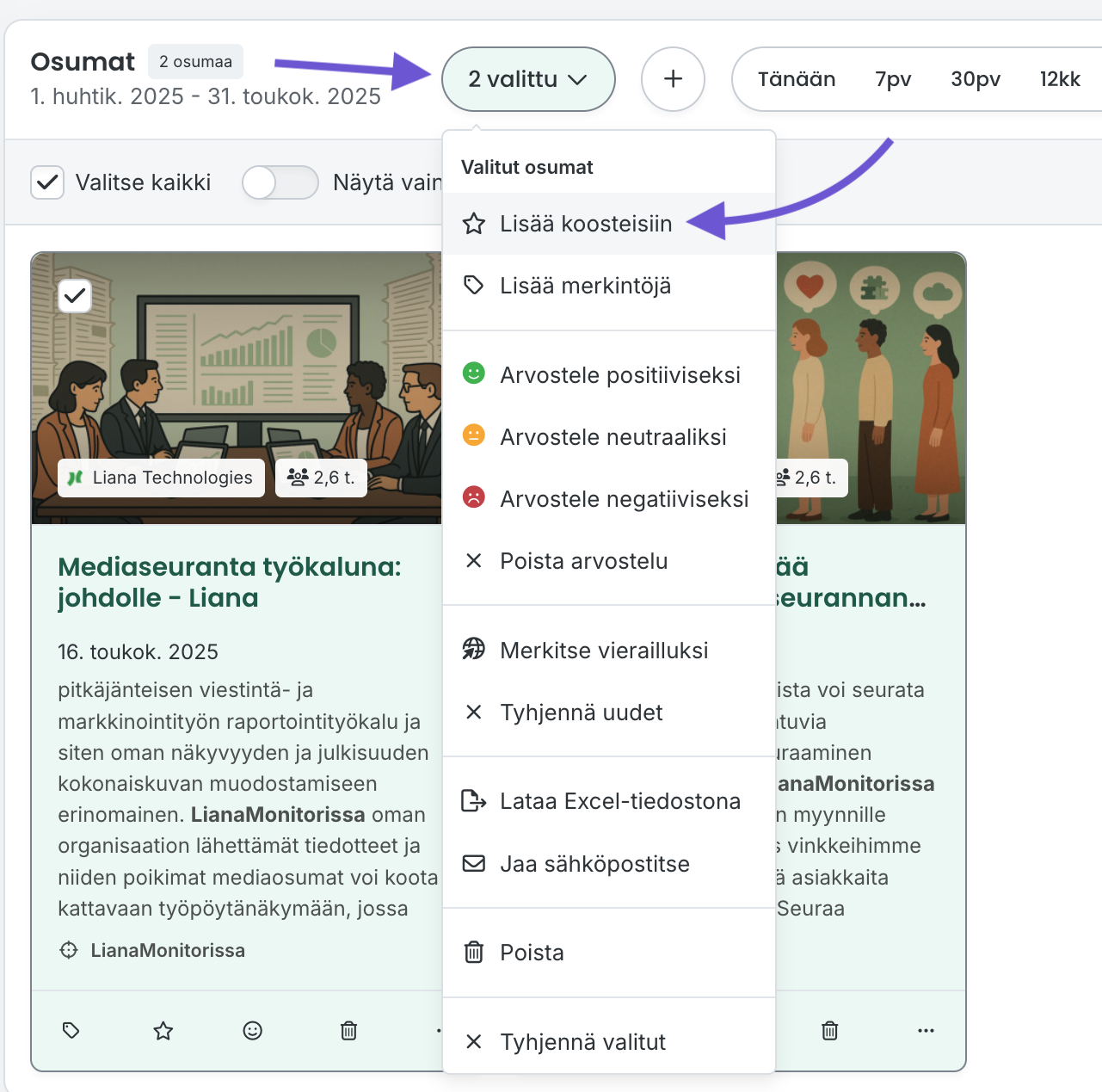Click the 'Valitut osumat' menu heading
Image resolution: width=1102 pixels, height=1092 pixels.
pyautogui.click(x=527, y=167)
